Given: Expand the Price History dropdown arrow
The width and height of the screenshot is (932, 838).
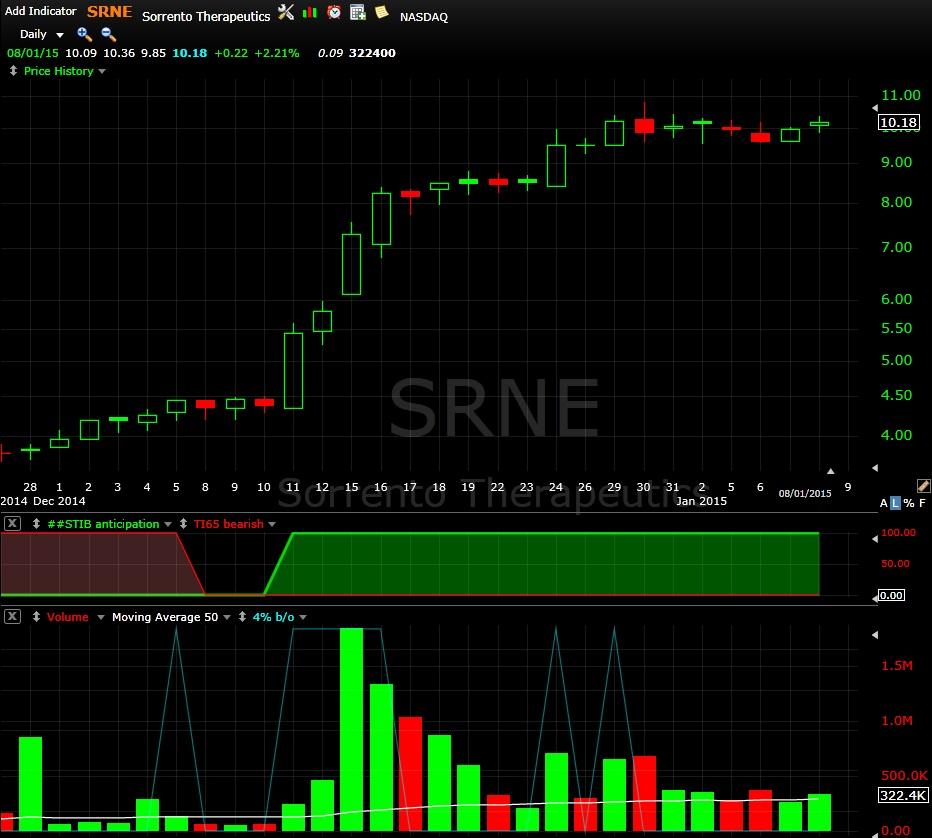Looking at the screenshot, I should pos(102,71).
